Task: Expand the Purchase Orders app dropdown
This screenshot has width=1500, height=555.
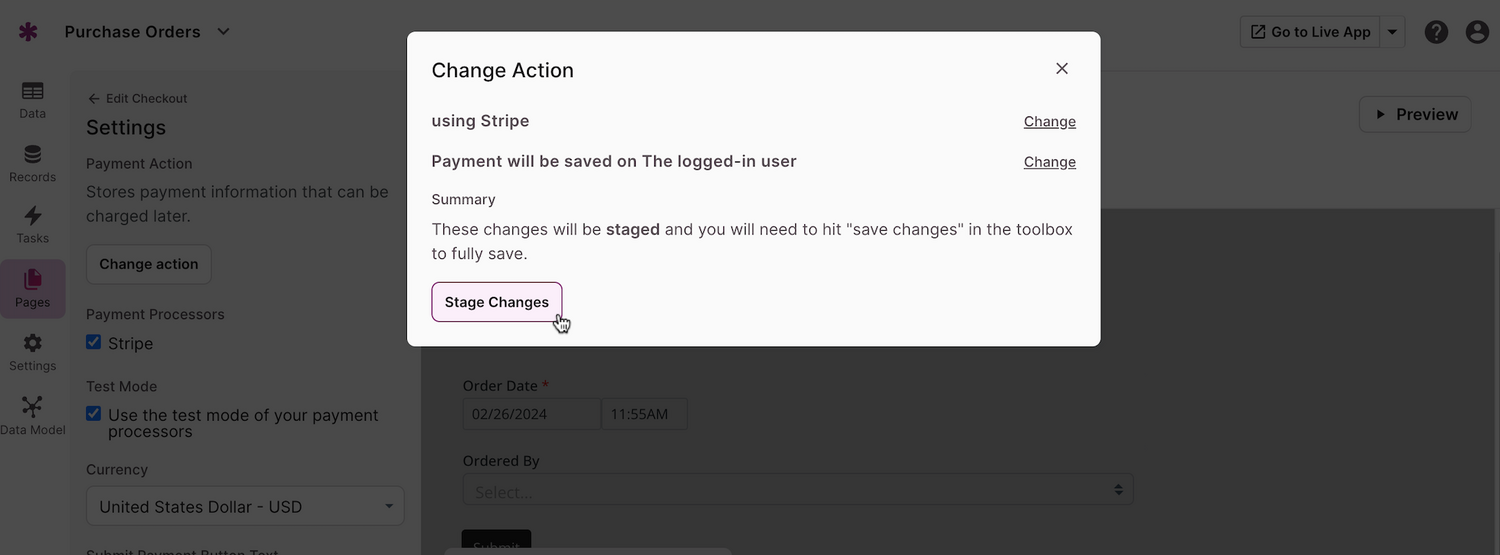Action: 224,32
